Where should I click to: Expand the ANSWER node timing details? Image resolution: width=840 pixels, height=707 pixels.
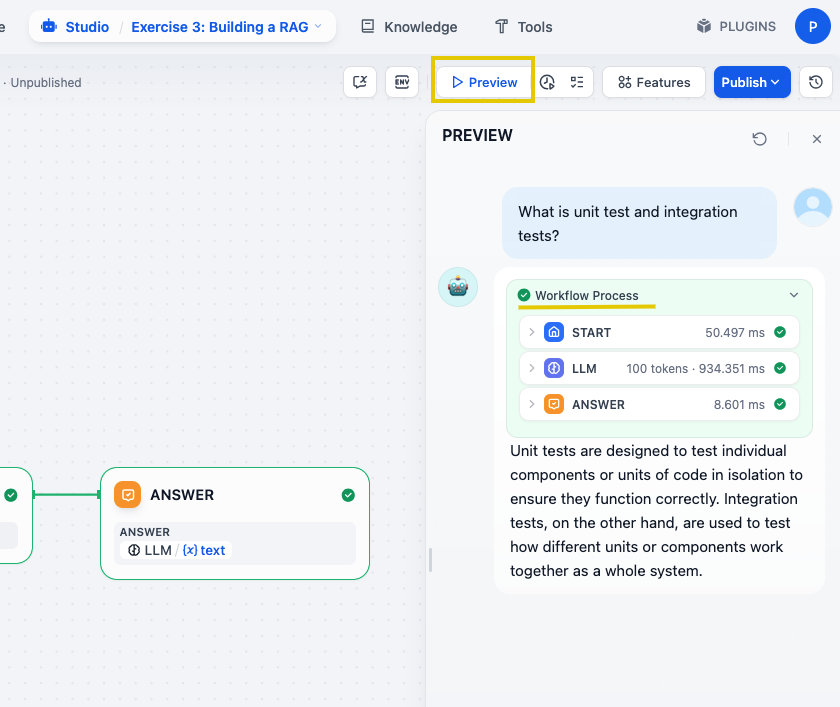coord(530,404)
